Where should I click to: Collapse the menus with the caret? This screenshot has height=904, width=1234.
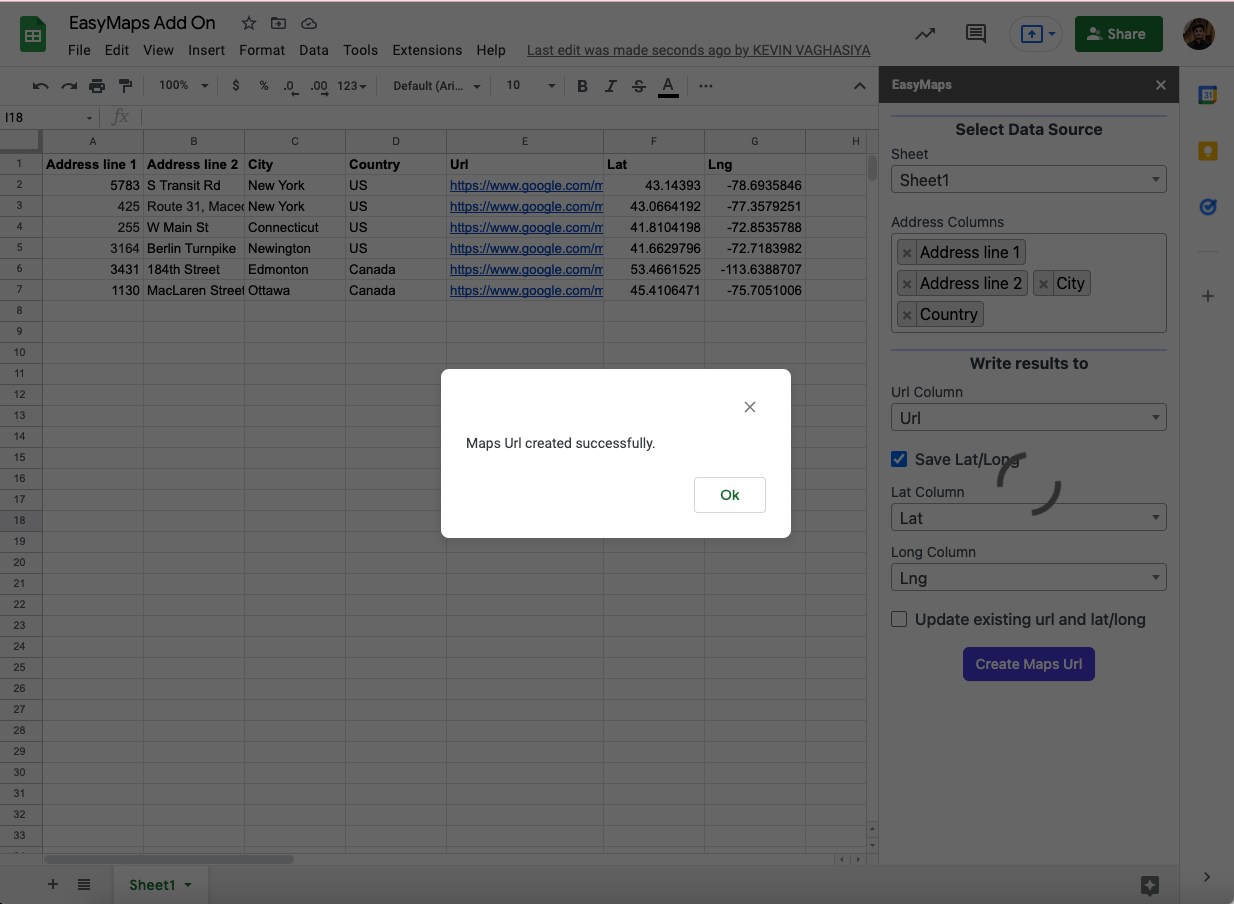[x=860, y=86]
